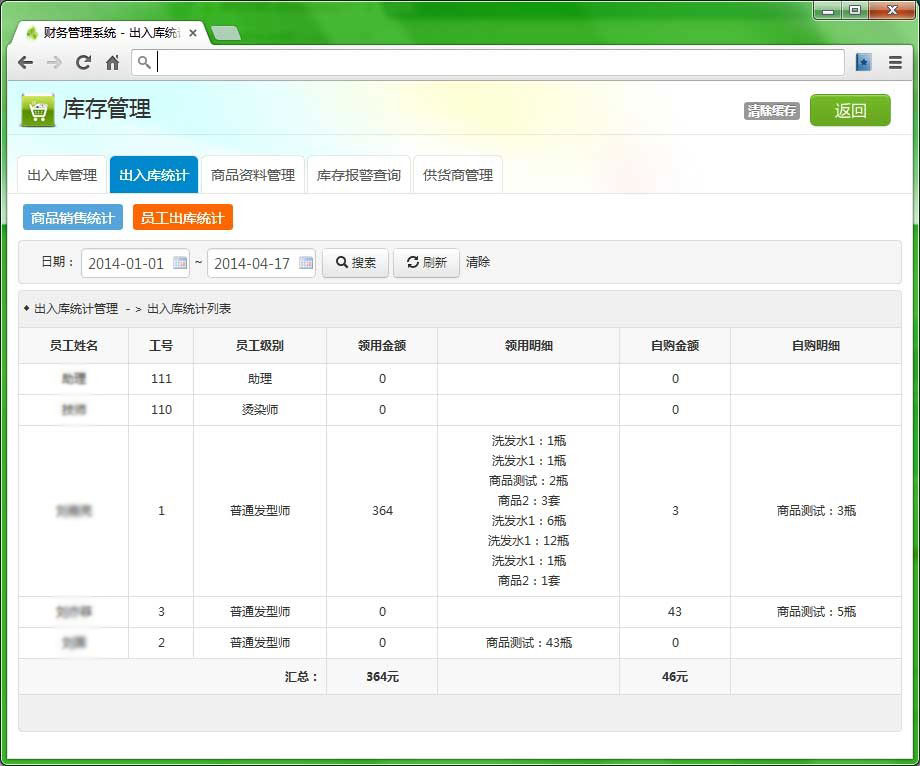Select the 库存报警查询 tab

click(359, 175)
